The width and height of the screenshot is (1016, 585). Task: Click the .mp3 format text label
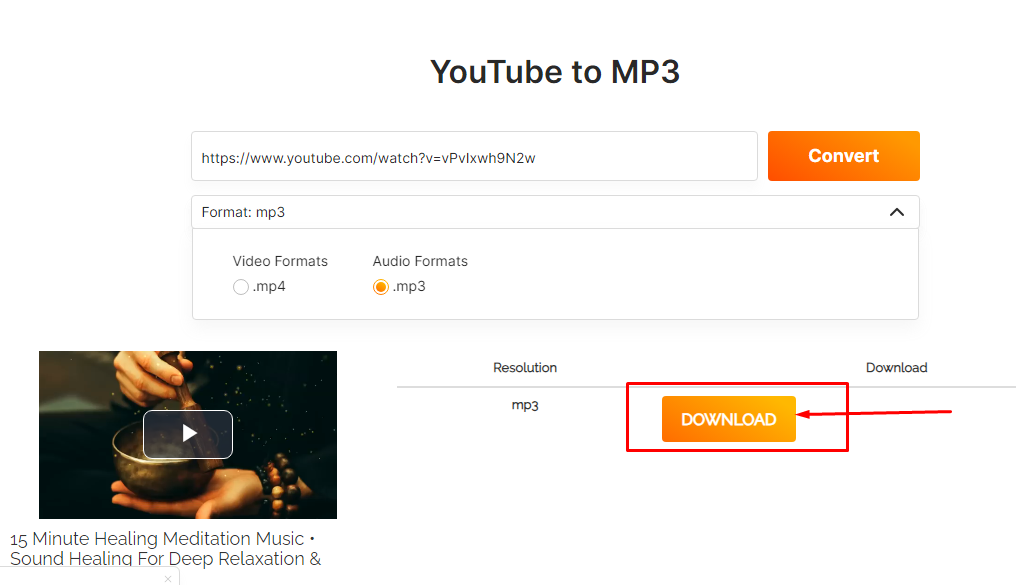coord(409,286)
